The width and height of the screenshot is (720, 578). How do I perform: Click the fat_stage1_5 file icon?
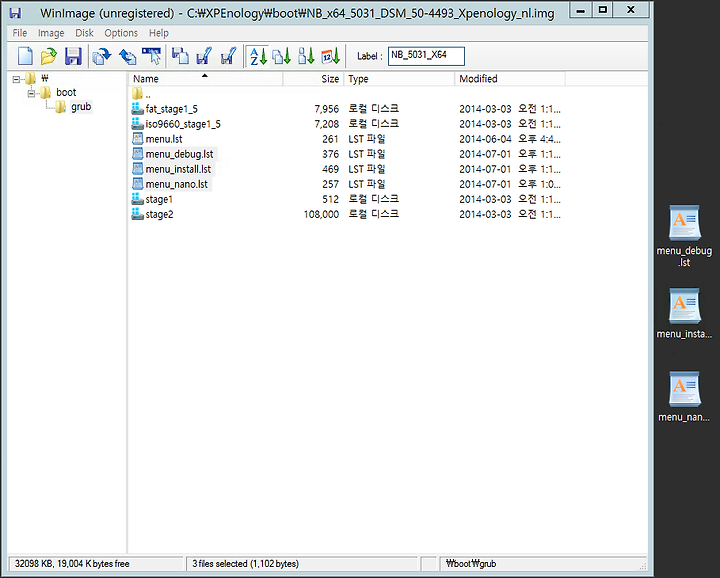coord(137,109)
